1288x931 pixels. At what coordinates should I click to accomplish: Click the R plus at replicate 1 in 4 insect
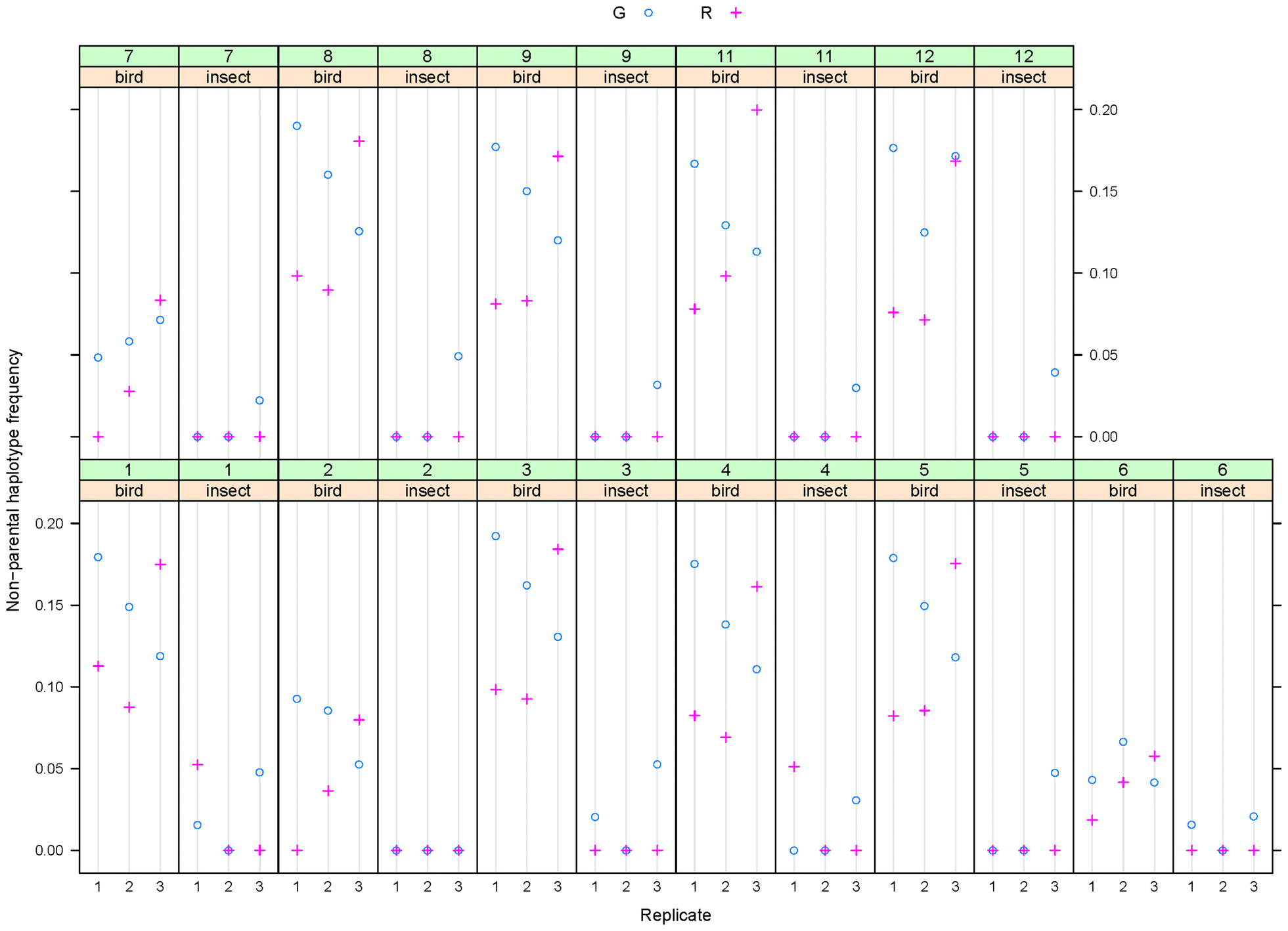click(x=794, y=767)
